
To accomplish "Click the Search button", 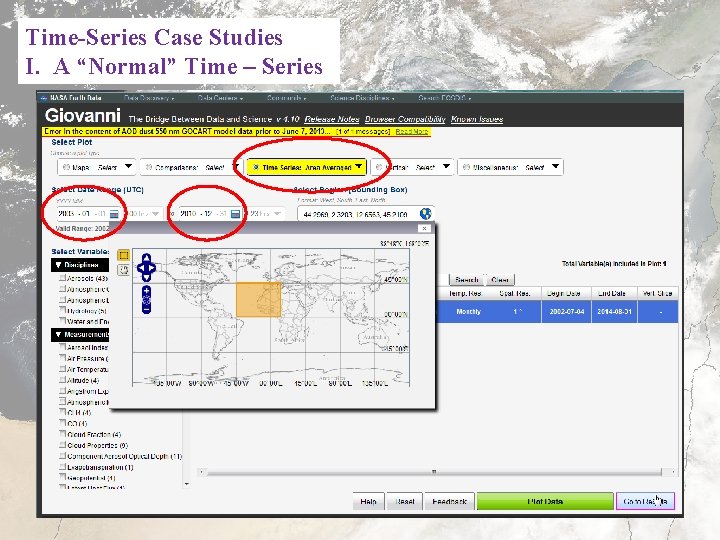I will pyautogui.click(x=467, y=280).
